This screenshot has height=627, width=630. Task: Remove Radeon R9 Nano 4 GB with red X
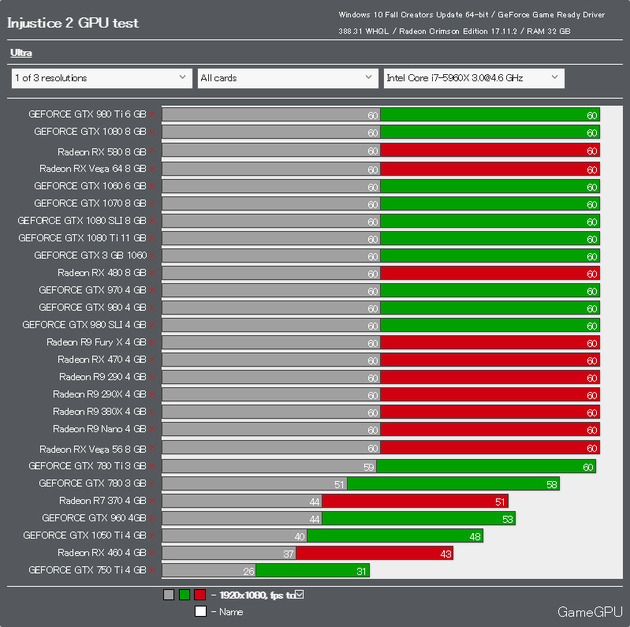[x=152, y=429]
